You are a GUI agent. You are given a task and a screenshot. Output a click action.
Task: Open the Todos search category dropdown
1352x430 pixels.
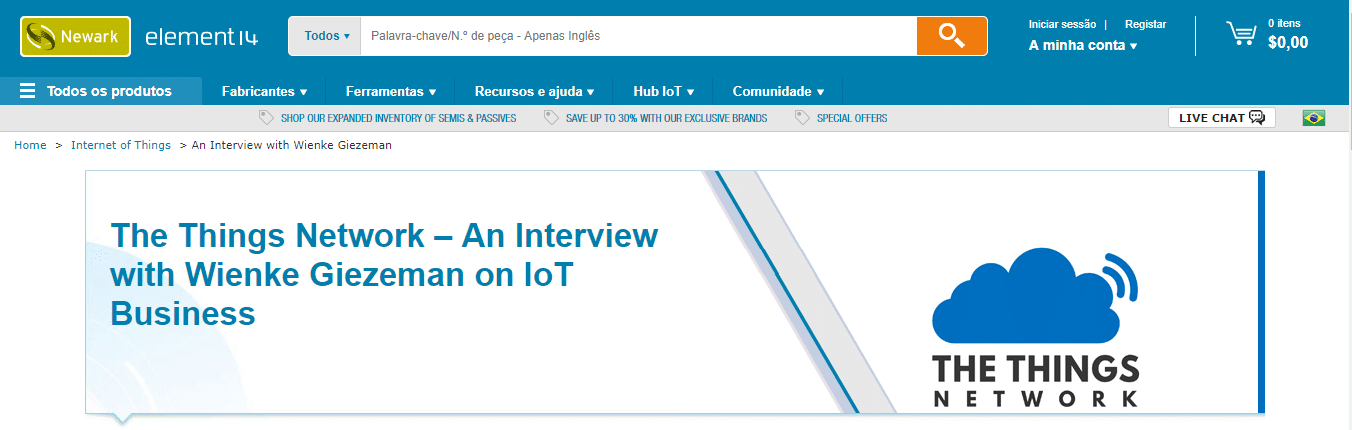pyautogui.click(x=326, y=36)
